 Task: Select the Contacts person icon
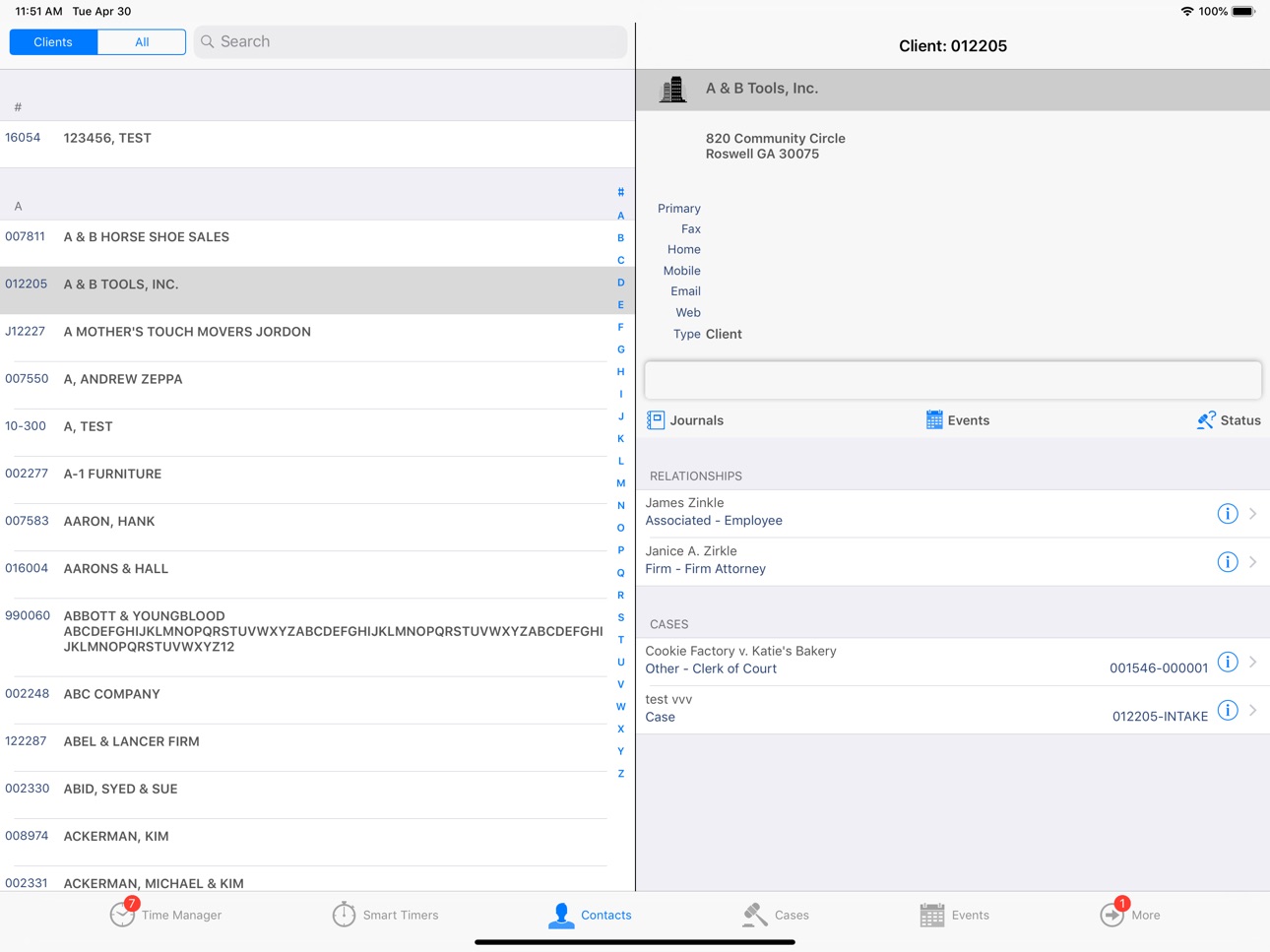click(561, 915)
